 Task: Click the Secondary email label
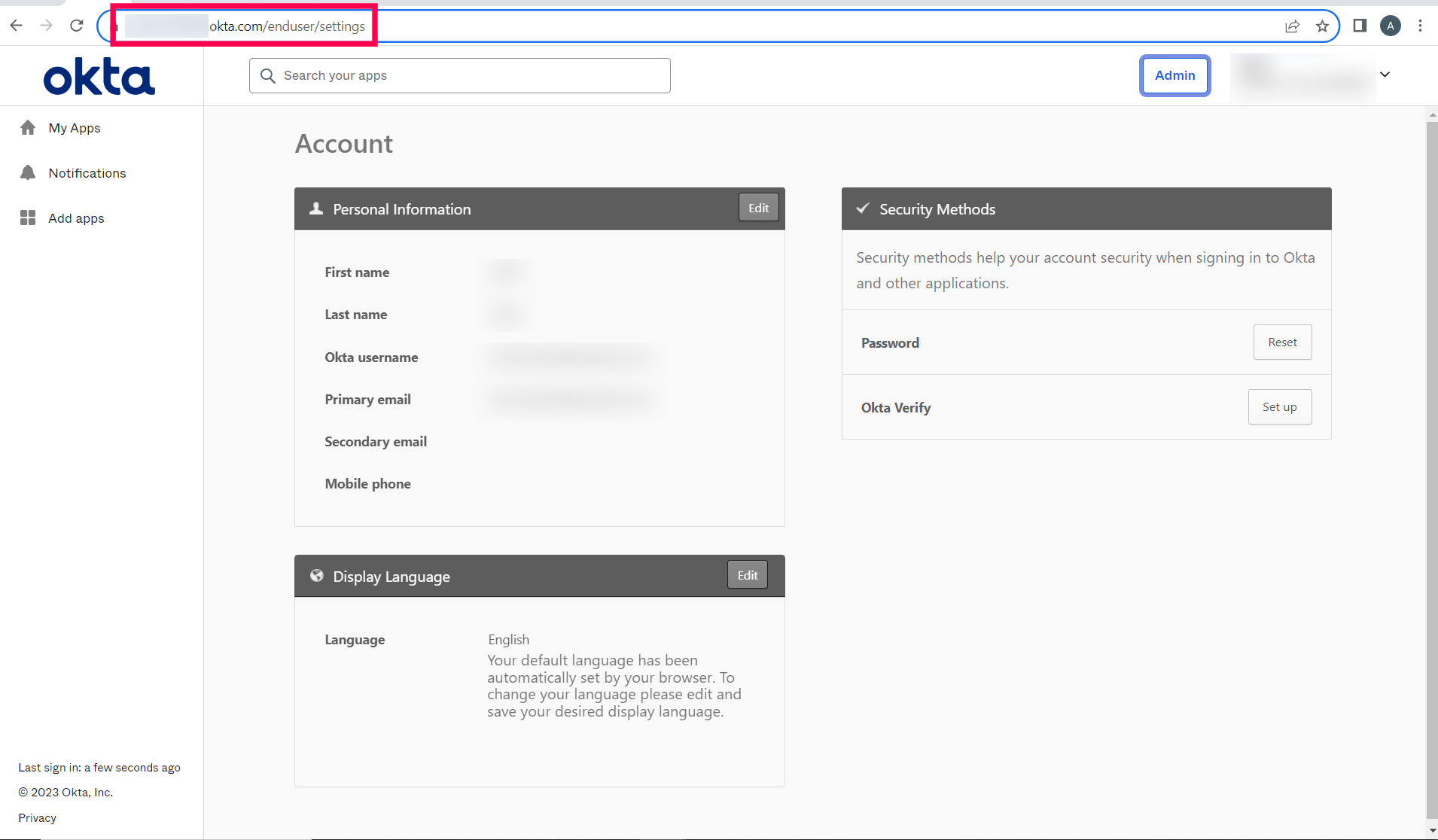(376, 442)
